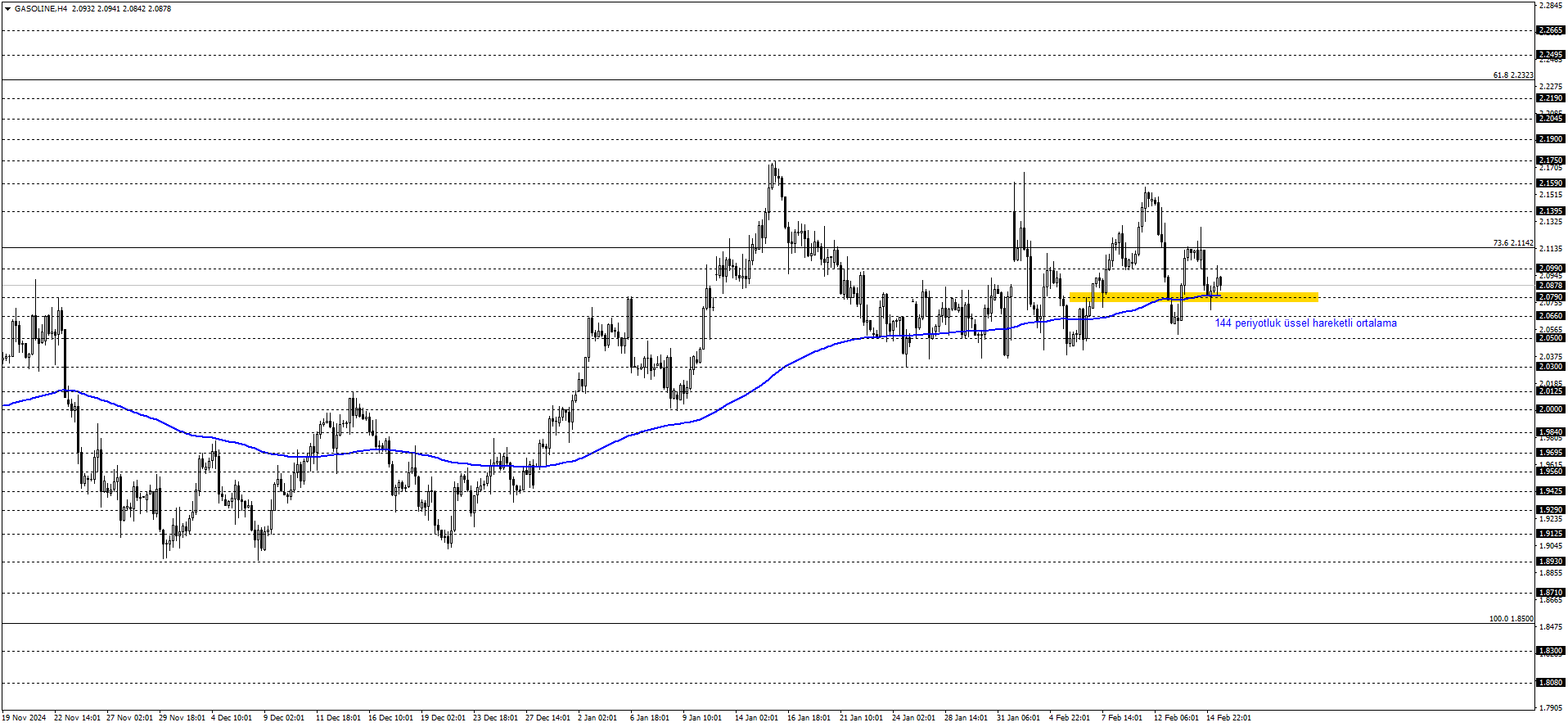The width and height of the screenshot is (1568, 727).
Task: Click the 1.8710 horizontal line price label
Action: pos(1551,593)
